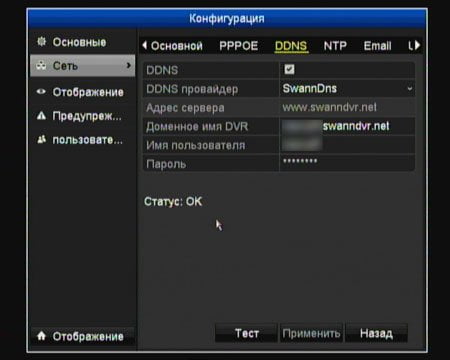Expand the Сеть submenu chevron
Viewport: 450px width, 360px height.
tap(128, 65)
